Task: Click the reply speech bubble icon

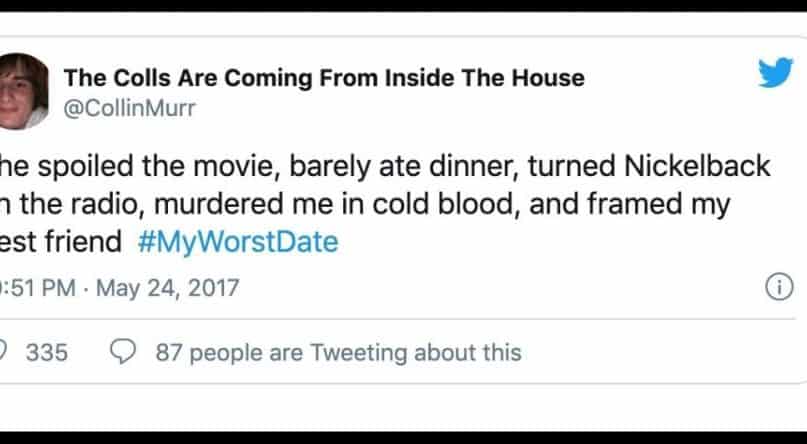Action: pos(125,352)
